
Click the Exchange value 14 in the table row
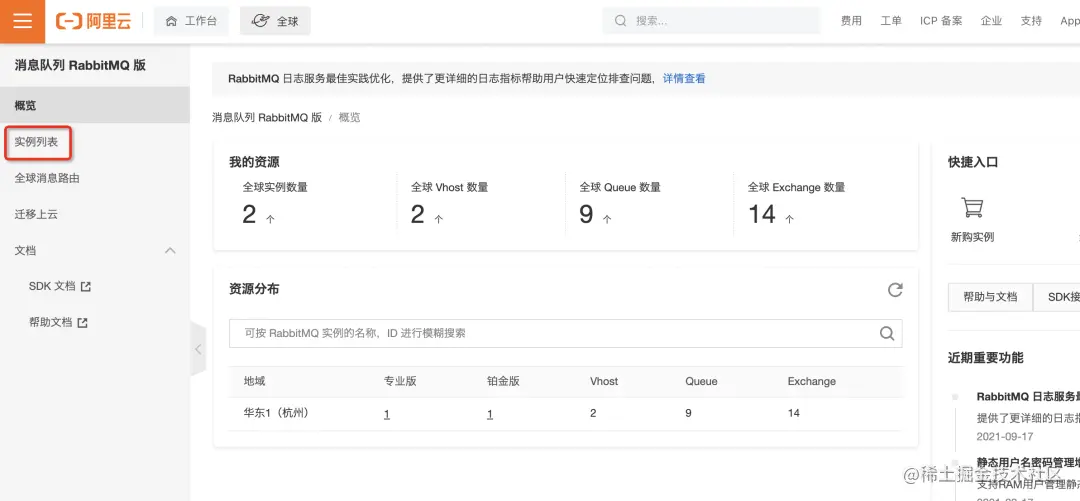tap(793, 413)
